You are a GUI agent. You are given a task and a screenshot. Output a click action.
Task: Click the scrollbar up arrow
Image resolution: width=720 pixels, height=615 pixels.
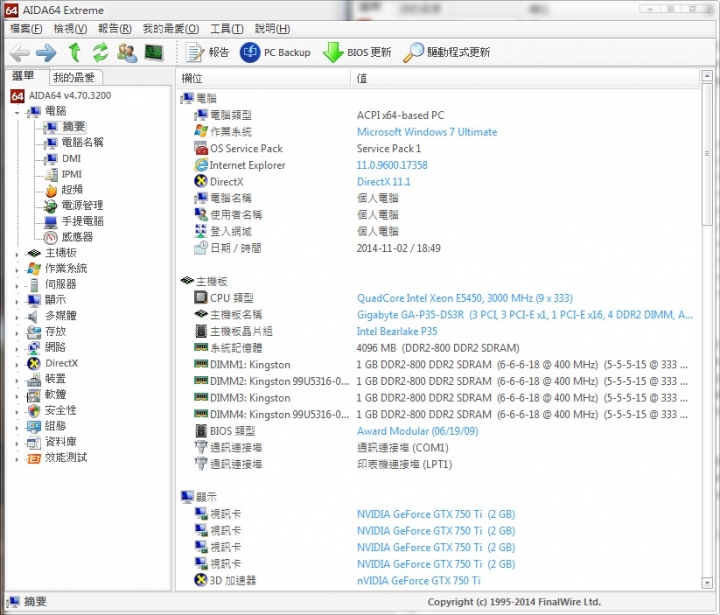click(x=707, y=76)
